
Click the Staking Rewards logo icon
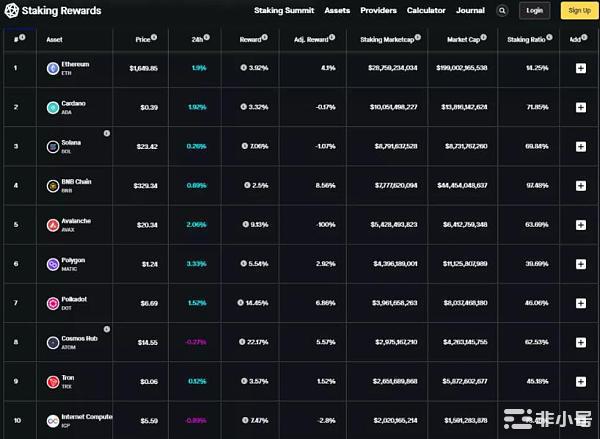[x=12, y=11]
